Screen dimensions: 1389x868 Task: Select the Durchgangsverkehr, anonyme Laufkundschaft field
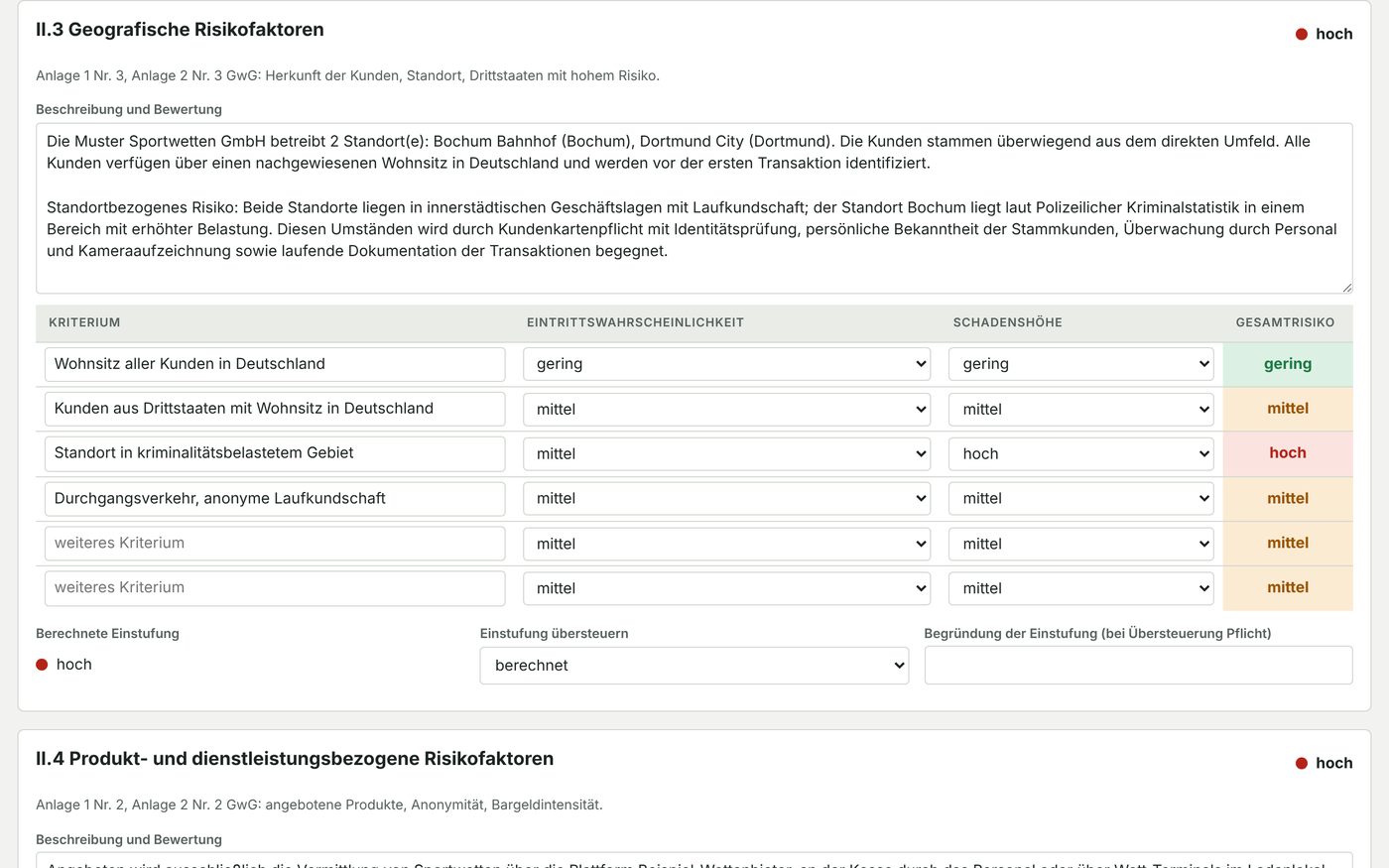click(275, 498)
